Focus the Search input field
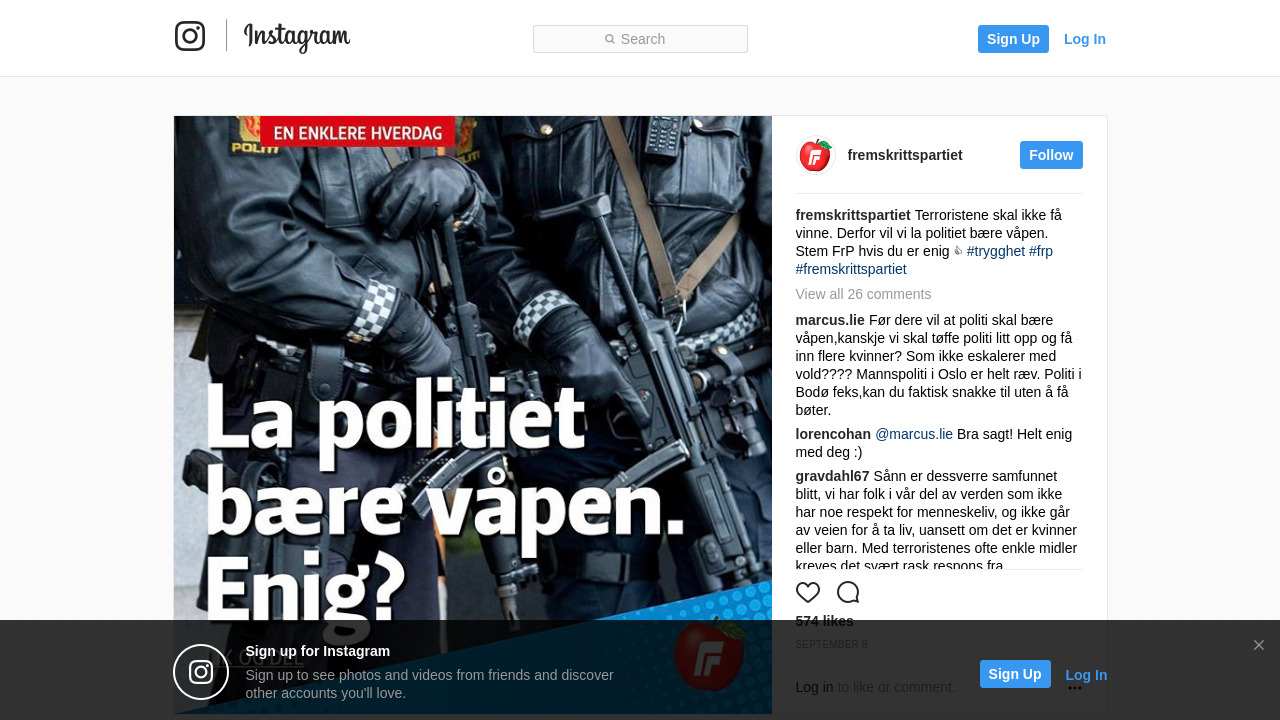 tap(640, 39)
